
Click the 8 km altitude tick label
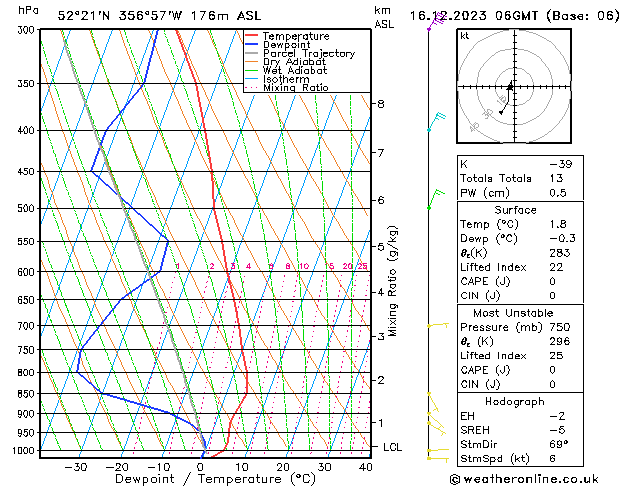(x=381, y=104)
